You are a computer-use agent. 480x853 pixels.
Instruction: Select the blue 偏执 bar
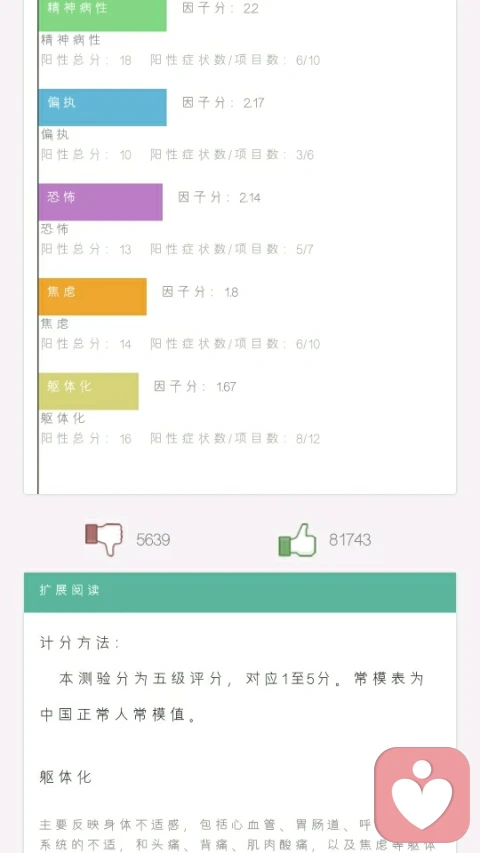click(x=102, y=107)
